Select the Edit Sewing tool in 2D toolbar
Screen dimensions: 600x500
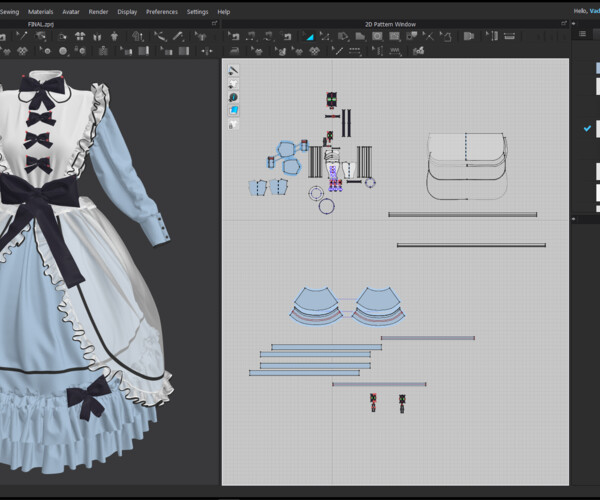click(234, 37)
